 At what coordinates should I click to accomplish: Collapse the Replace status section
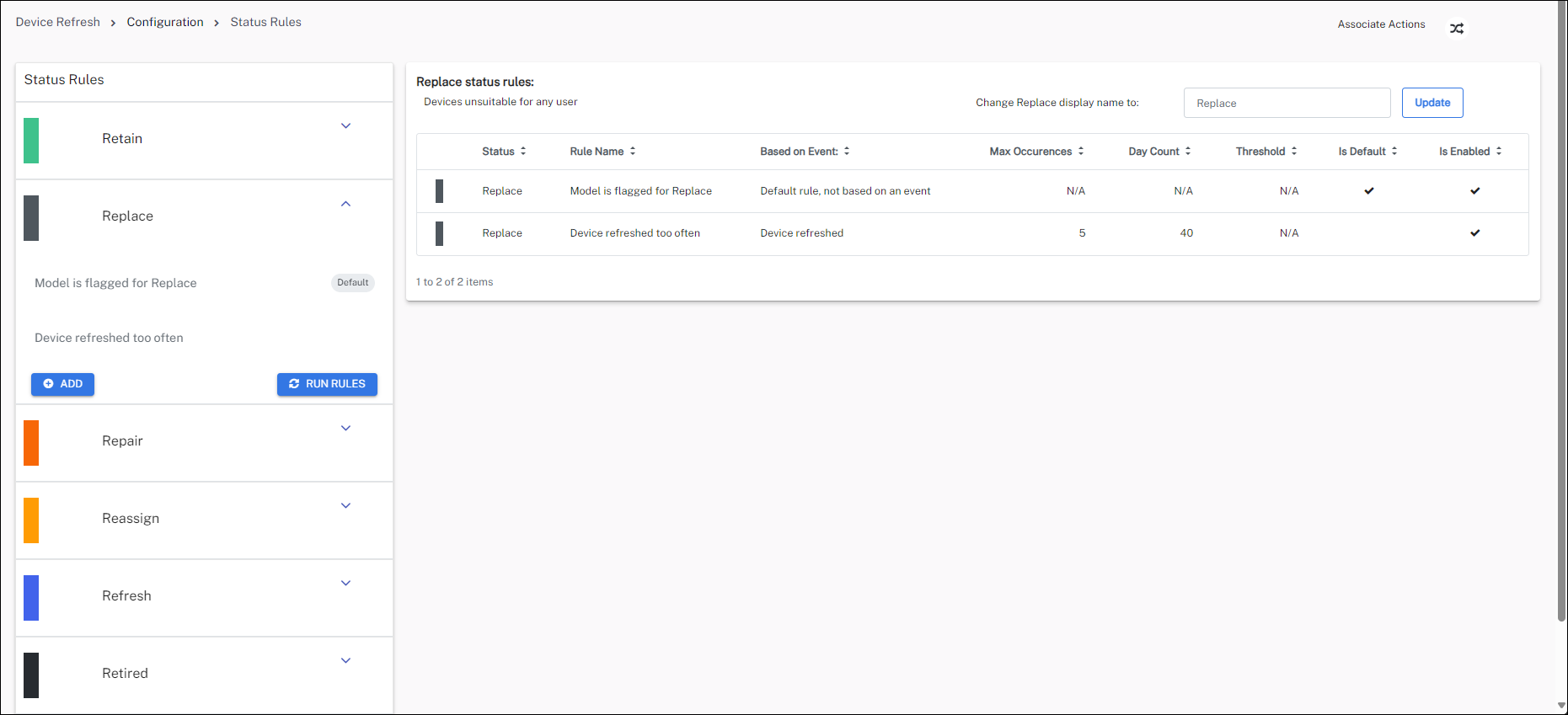(x=345, y=204)
